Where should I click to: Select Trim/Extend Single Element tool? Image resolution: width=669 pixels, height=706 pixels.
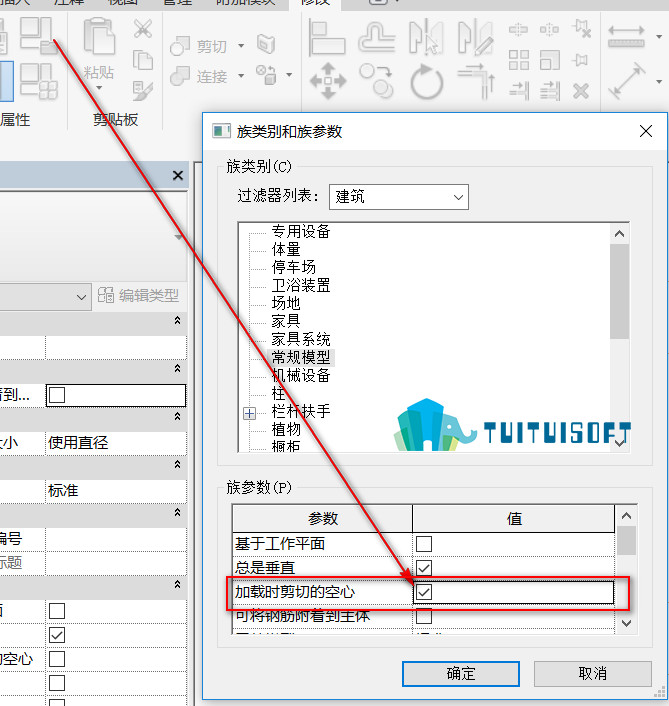[x=519, y=91]
